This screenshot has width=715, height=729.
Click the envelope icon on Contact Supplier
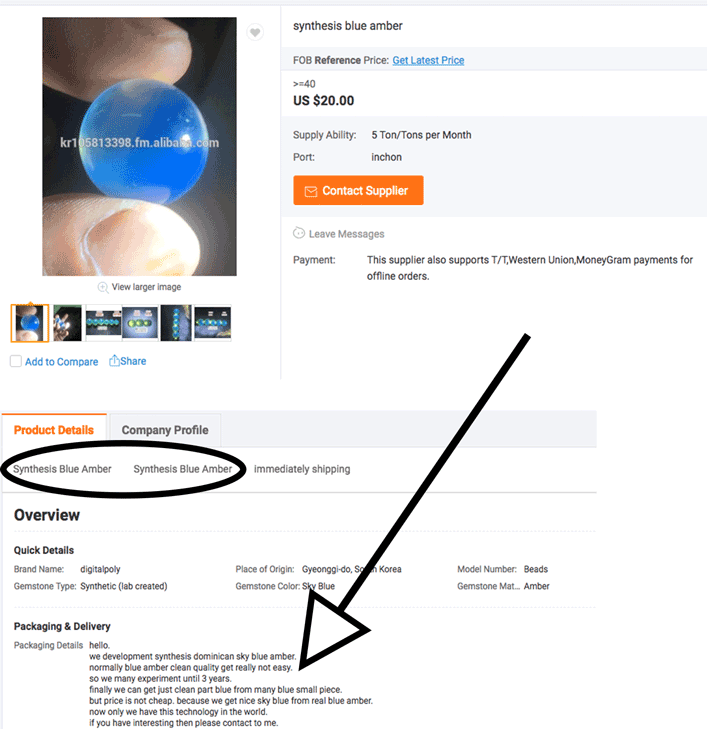pos(311,191)
